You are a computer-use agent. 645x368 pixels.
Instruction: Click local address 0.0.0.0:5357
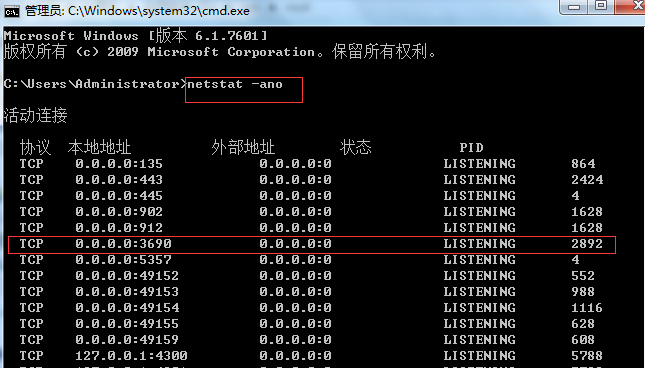click(123, 260)
